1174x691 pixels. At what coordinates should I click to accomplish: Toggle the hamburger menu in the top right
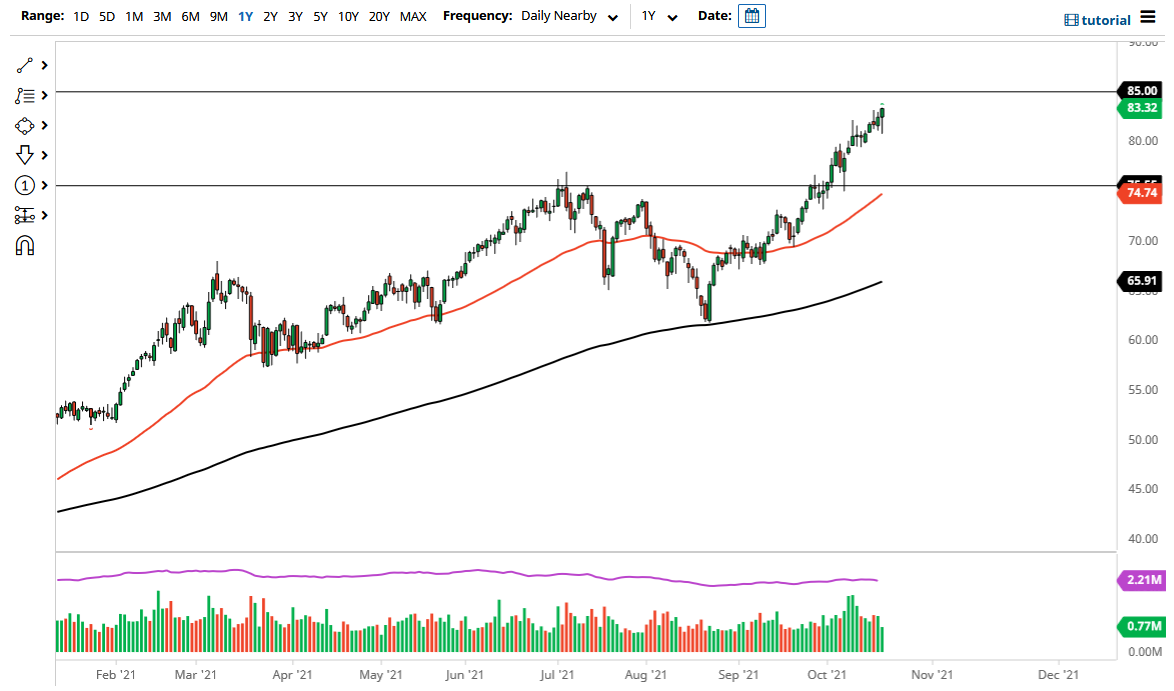pos(1148,17)
